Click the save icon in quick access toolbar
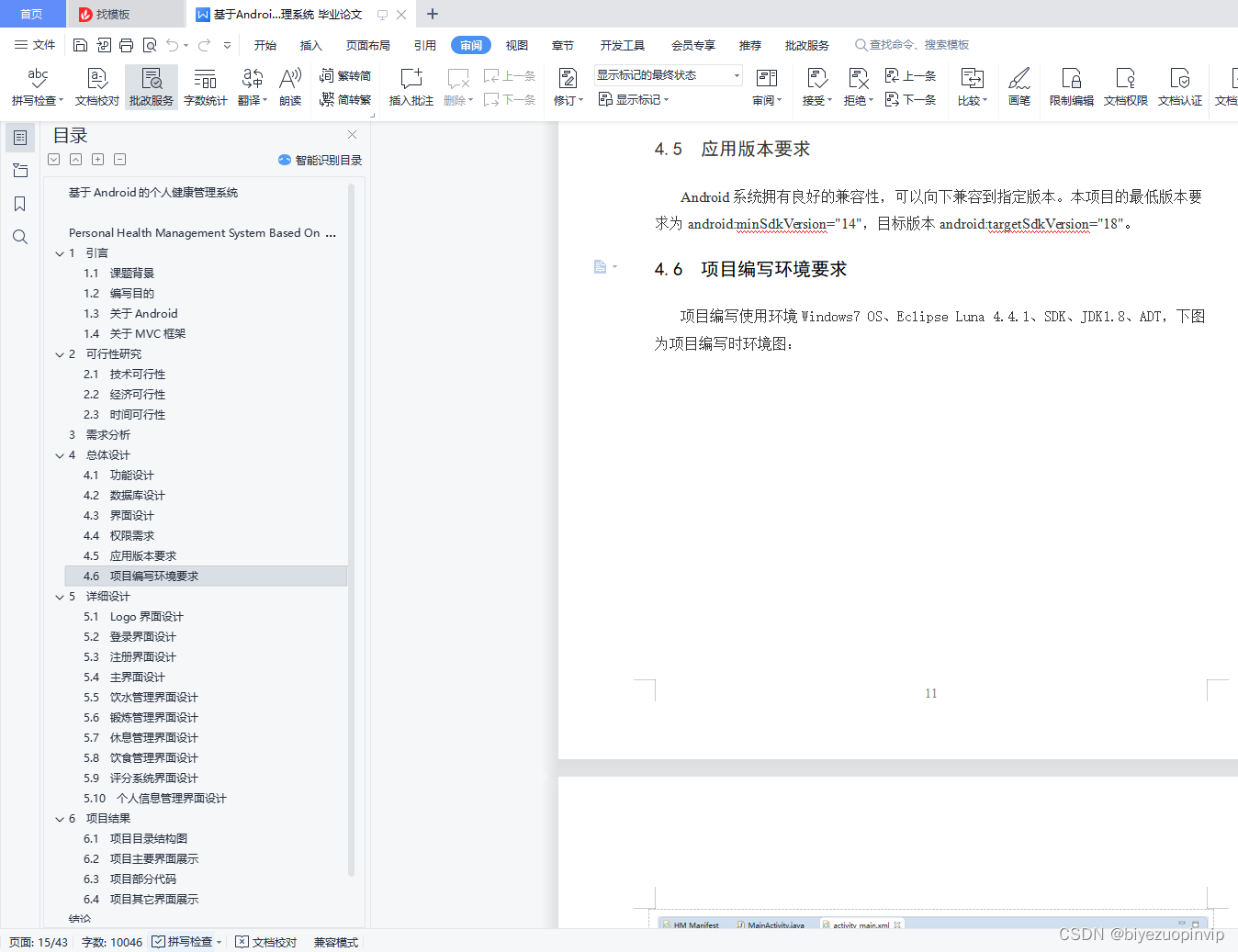This screenshot has height=952, width=1238. pyautogui.click(x=80, y=45)
